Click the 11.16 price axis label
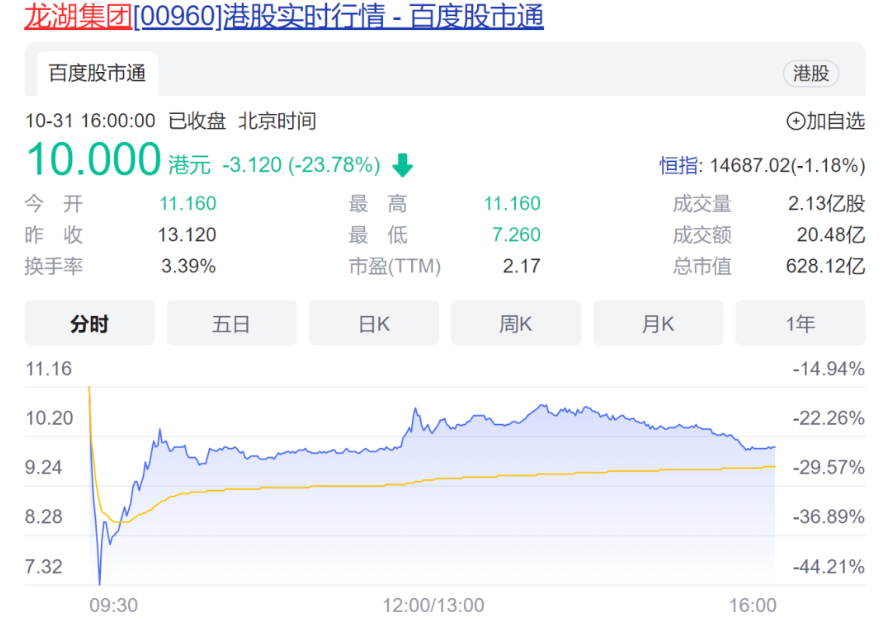 49,369
